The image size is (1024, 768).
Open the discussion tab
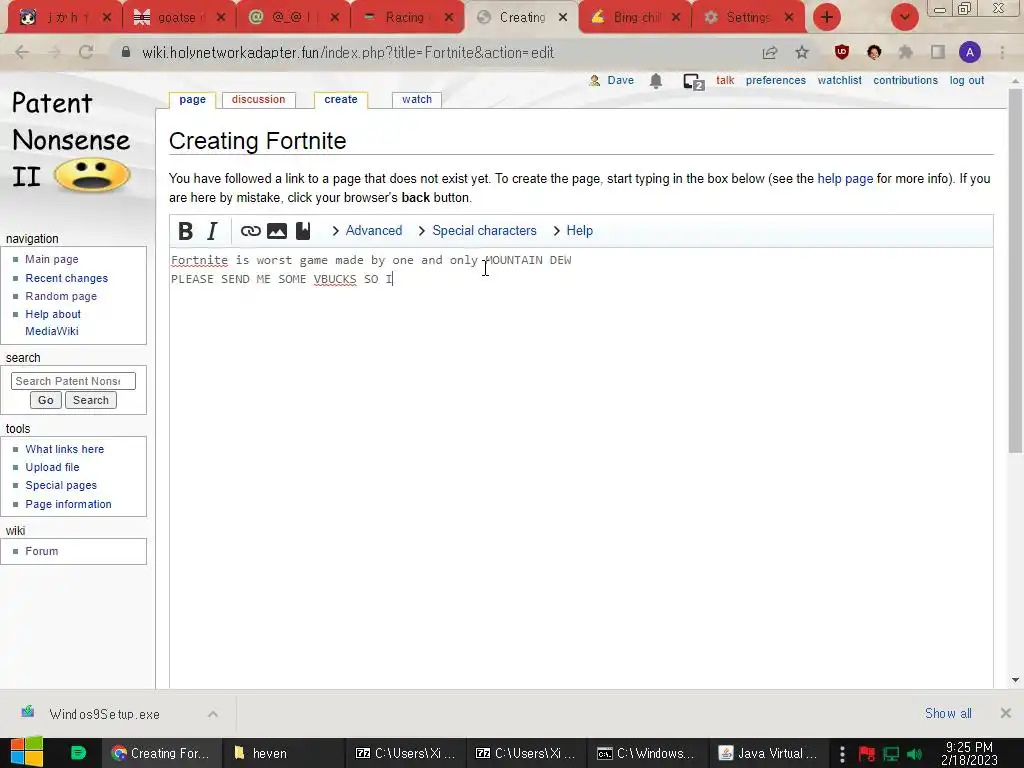[x=259, y=99]
